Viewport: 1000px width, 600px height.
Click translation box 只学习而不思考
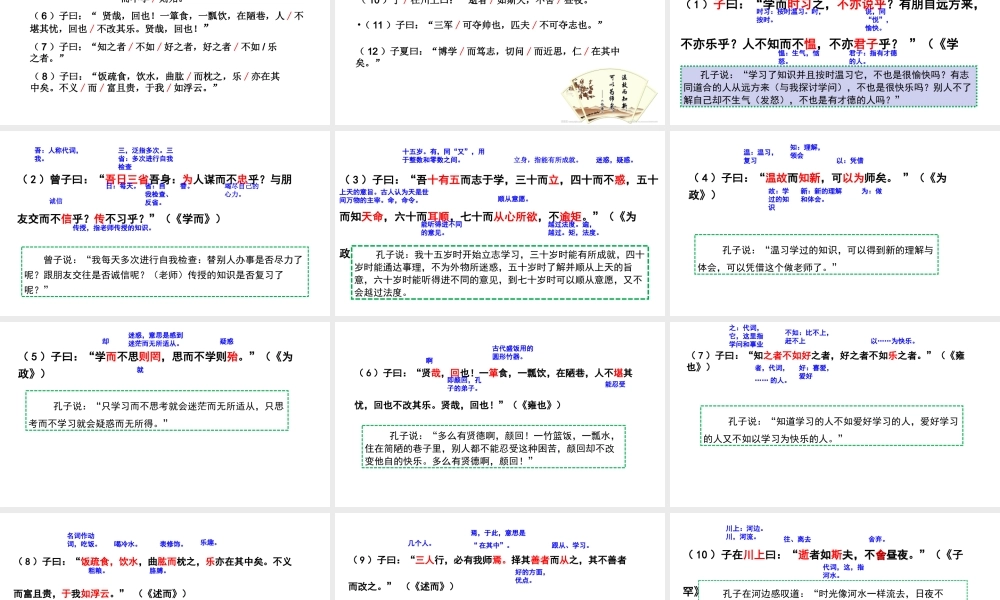(x=157, y=411)
